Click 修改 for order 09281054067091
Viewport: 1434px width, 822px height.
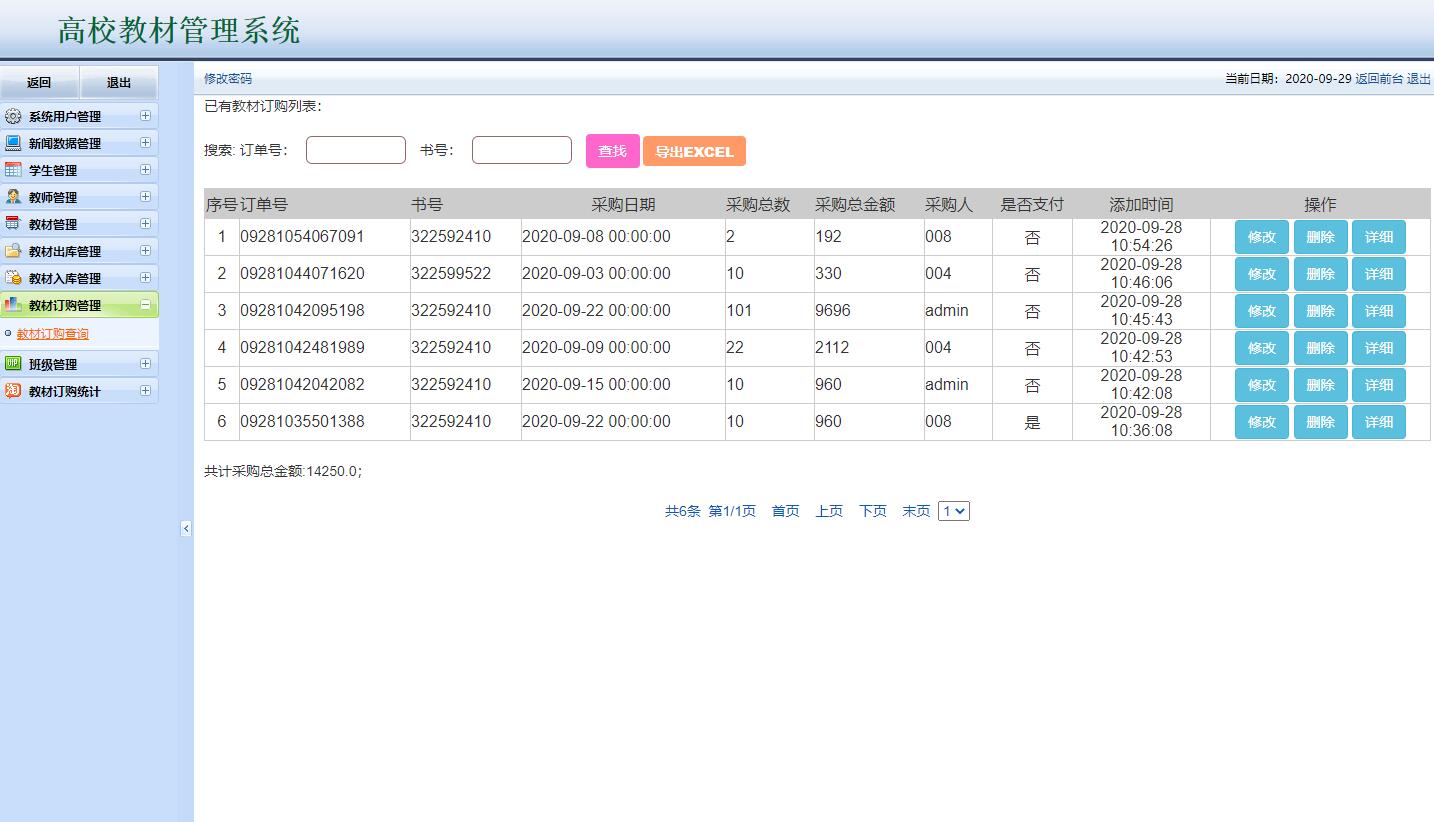tap(1261, 237)
